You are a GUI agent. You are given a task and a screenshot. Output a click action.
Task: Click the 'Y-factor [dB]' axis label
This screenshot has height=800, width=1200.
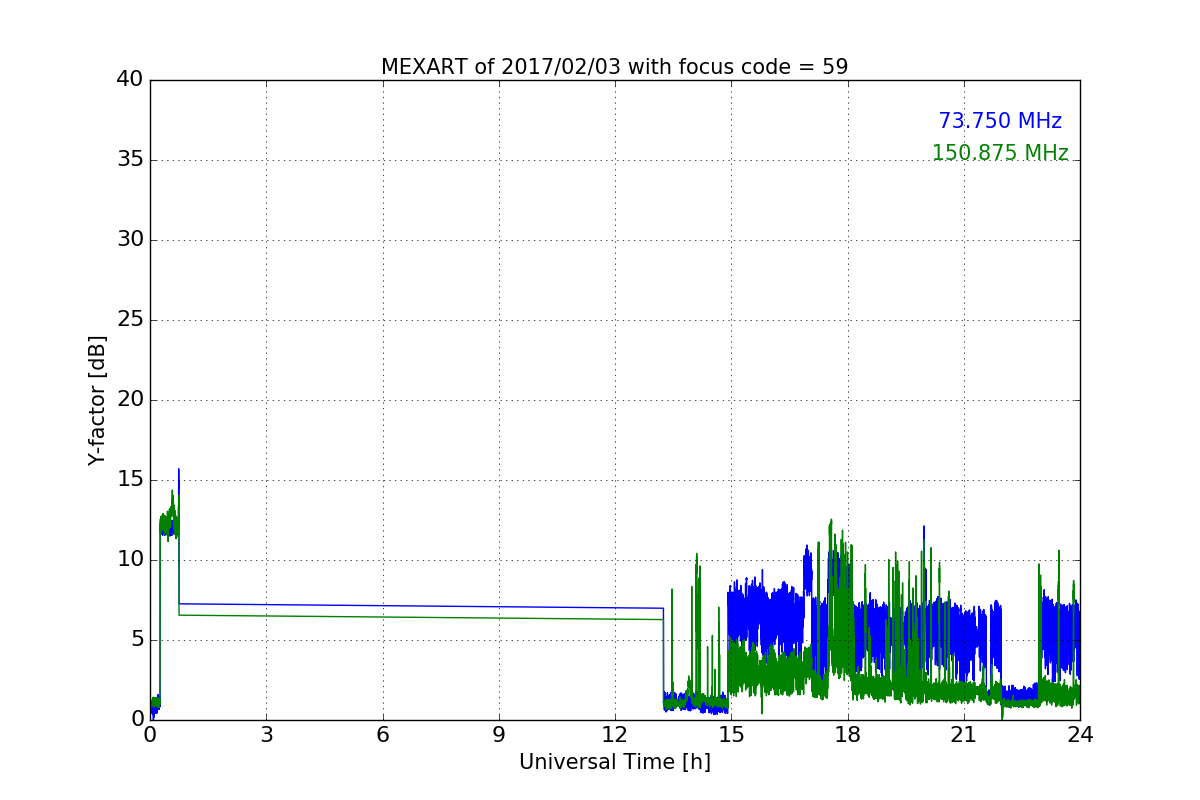click(97, 400)
